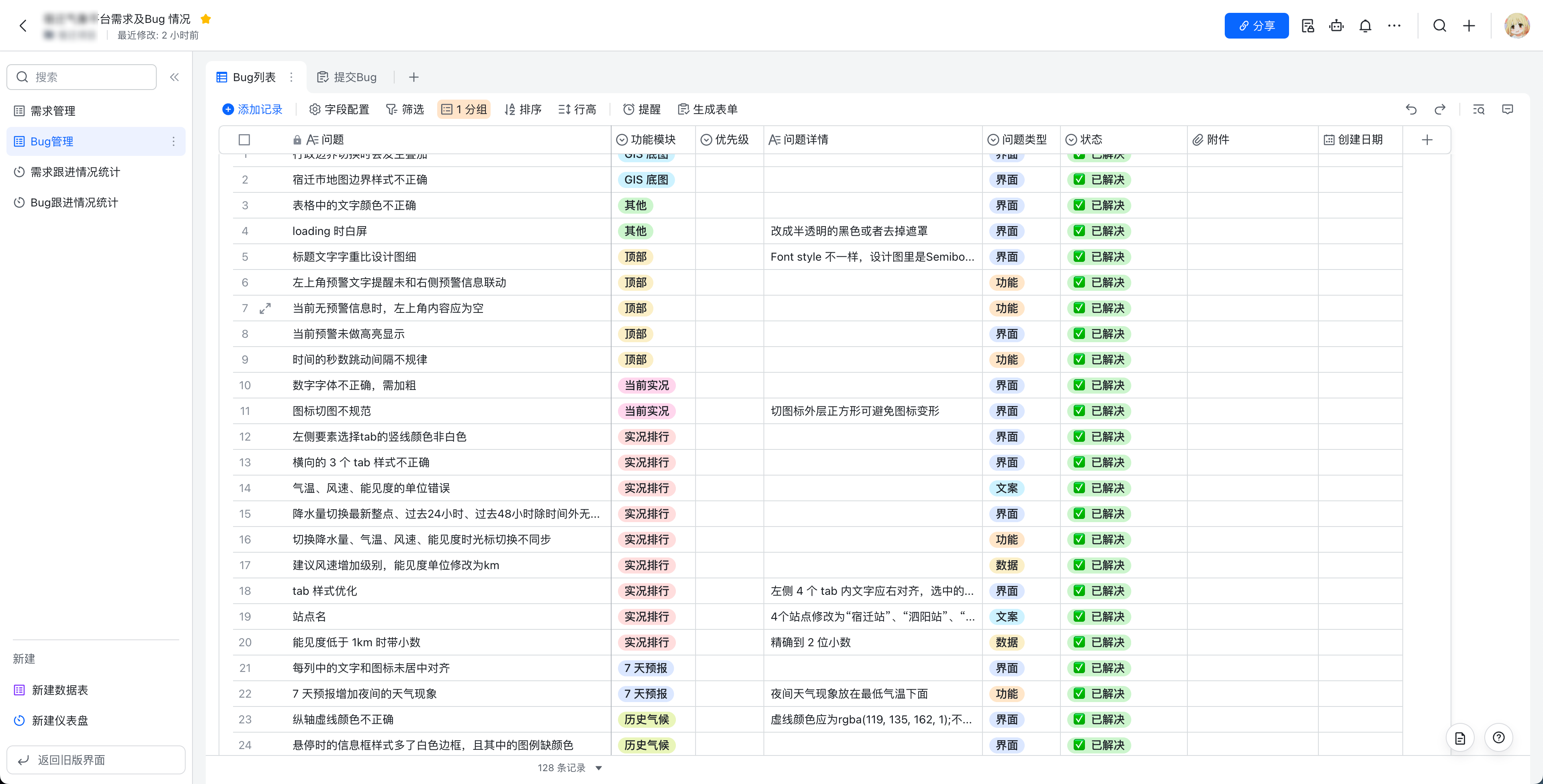Click the undo arrow icon
The image size is (1543, 784).
1411,109
